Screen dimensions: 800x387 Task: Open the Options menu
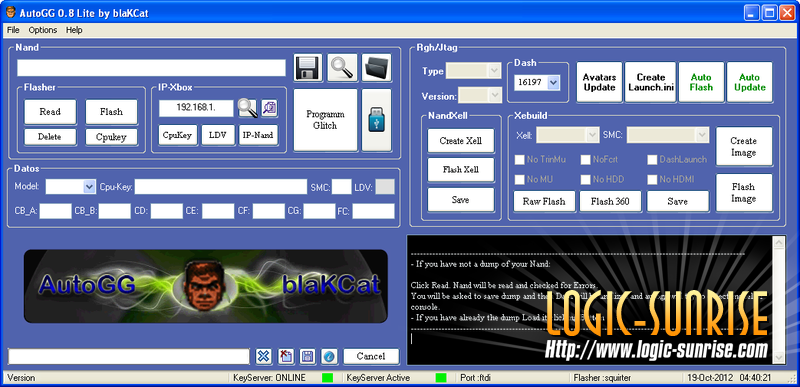(43, 30)
